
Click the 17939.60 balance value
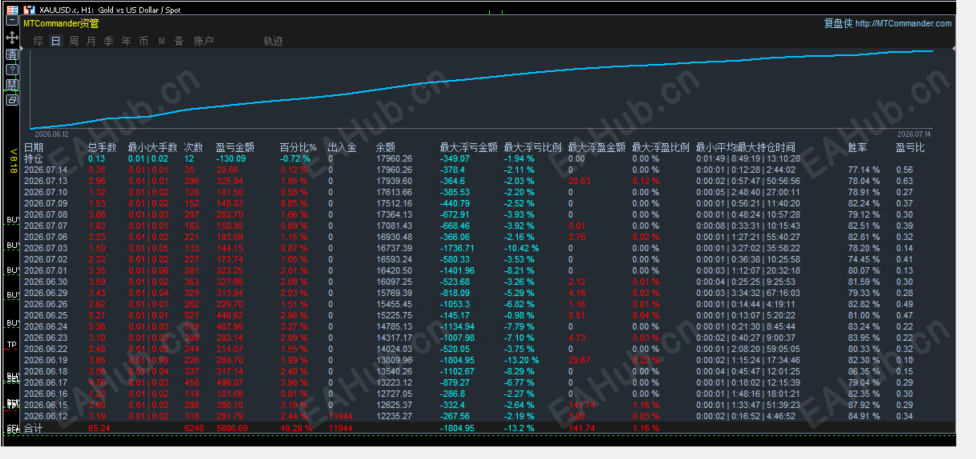point(394,181)
